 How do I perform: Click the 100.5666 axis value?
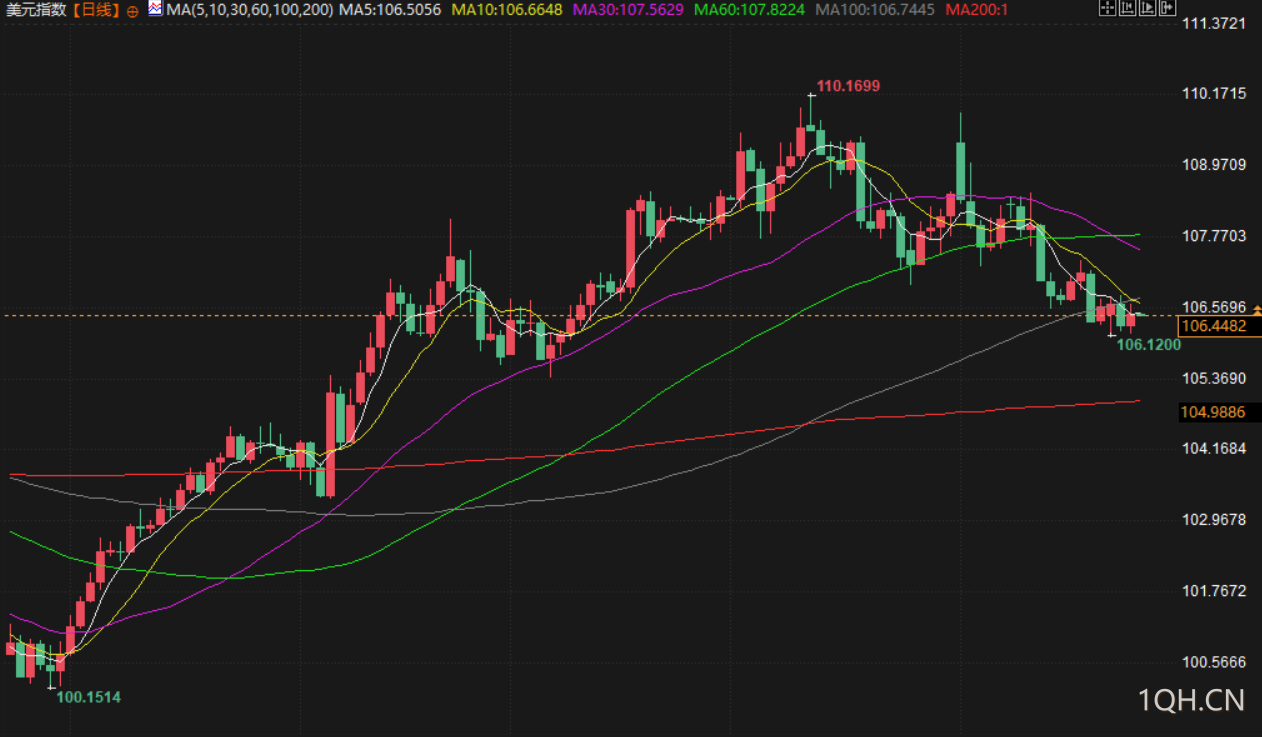coord(1214,662)
